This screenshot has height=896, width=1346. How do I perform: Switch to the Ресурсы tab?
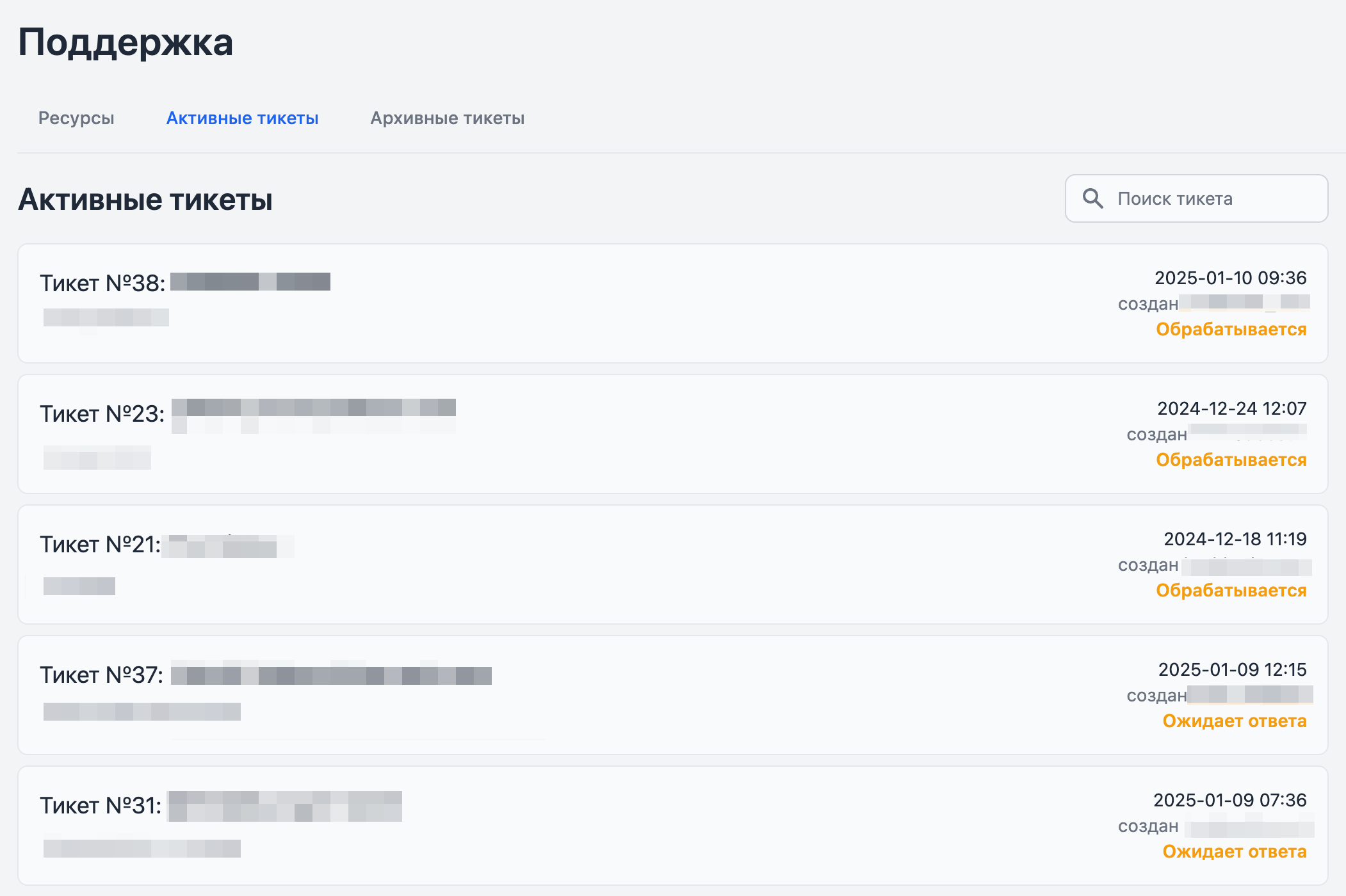tap(76, 118)
